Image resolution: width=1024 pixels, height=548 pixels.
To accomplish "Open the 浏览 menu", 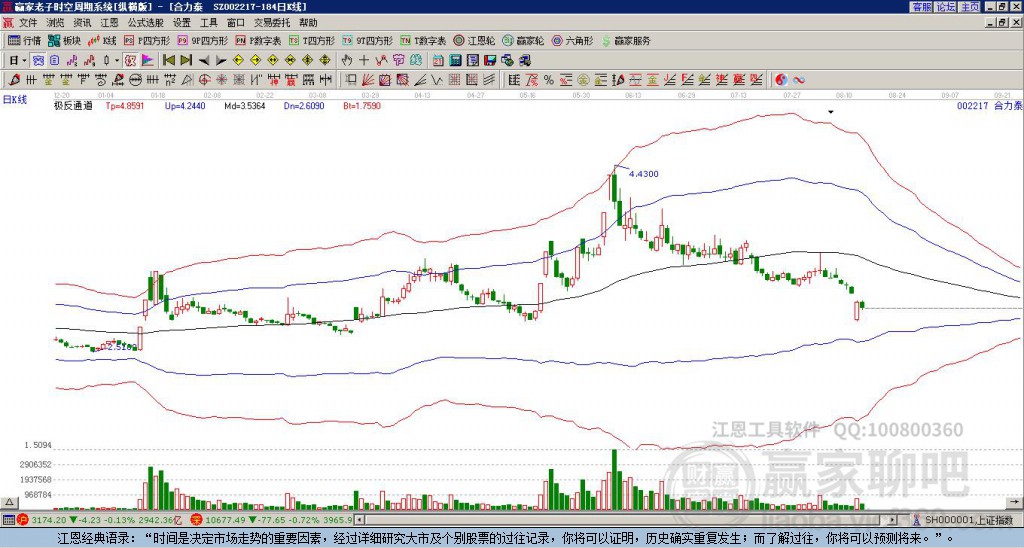I will [56, 23].
